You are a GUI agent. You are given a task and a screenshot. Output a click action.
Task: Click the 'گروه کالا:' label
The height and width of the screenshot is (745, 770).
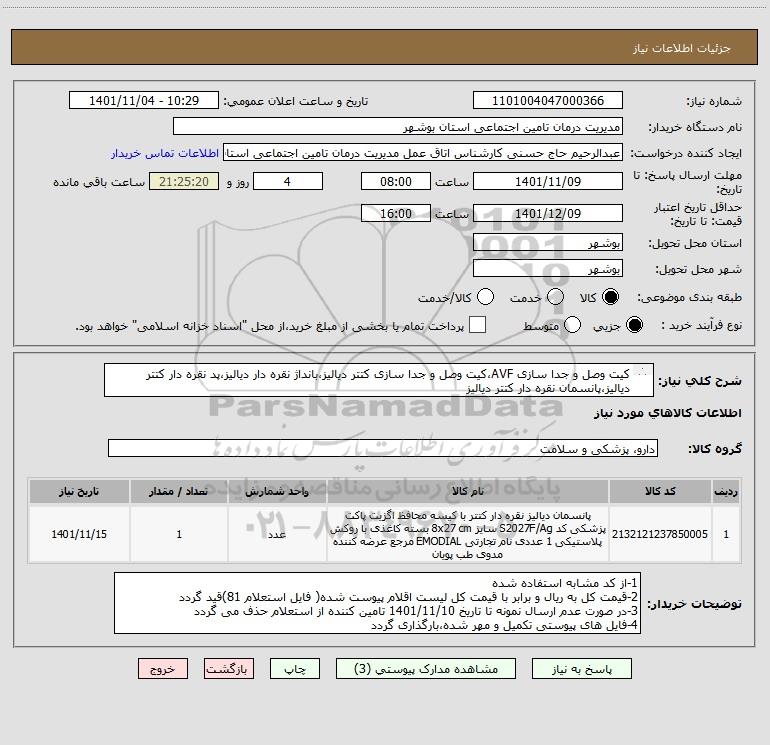point(715,449)
